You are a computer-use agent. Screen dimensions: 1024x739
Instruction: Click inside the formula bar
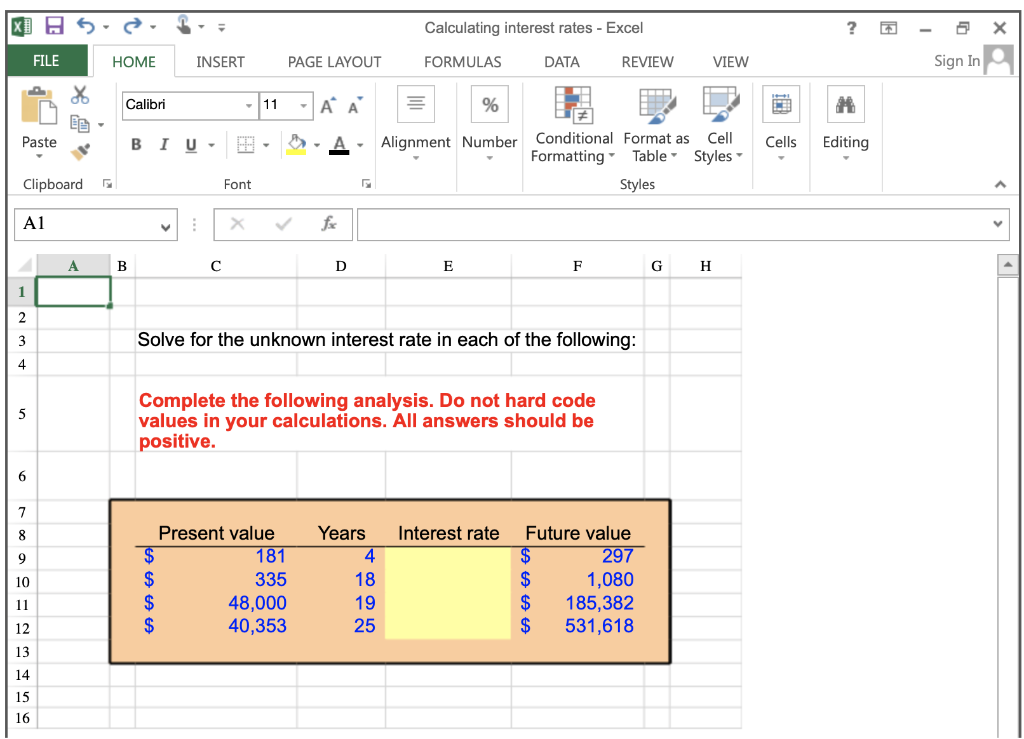click(x=650, y=224)
